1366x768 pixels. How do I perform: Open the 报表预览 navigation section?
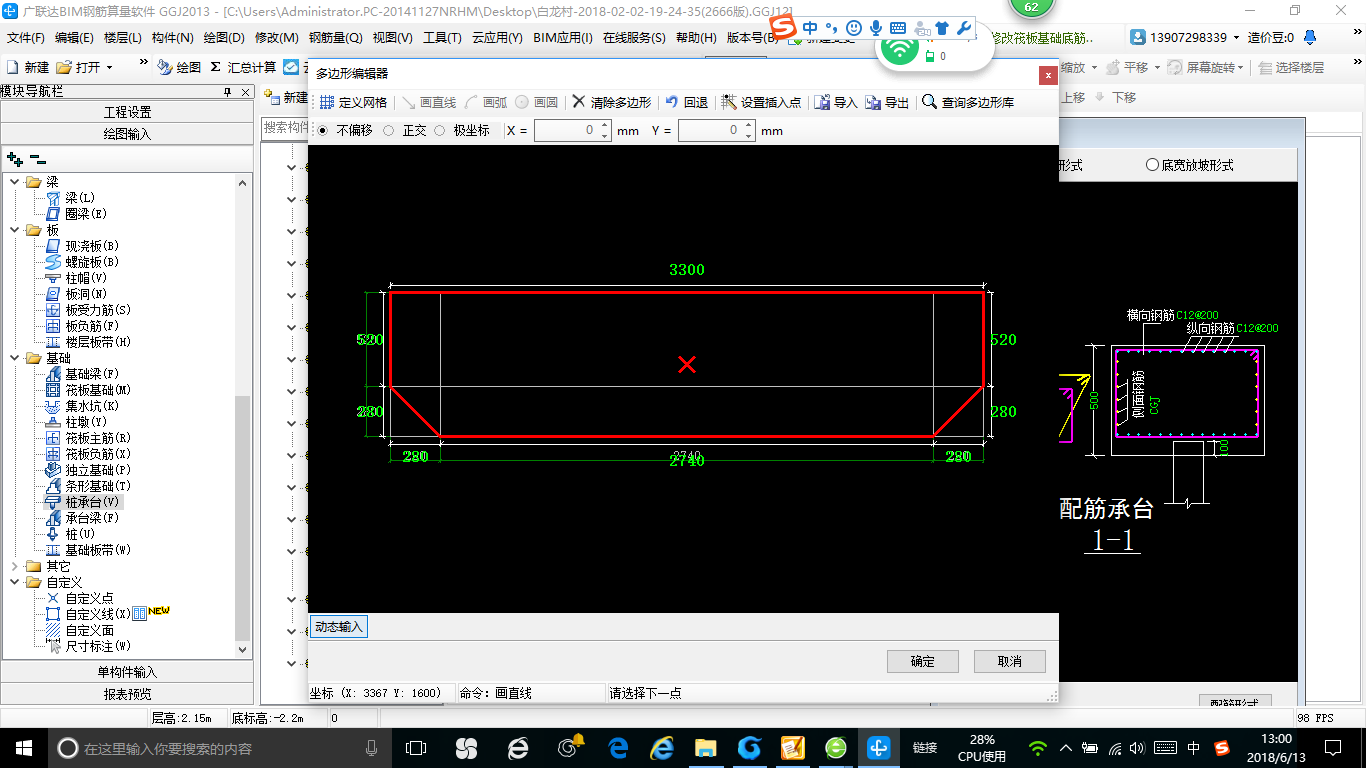click(x=127, y=694)
